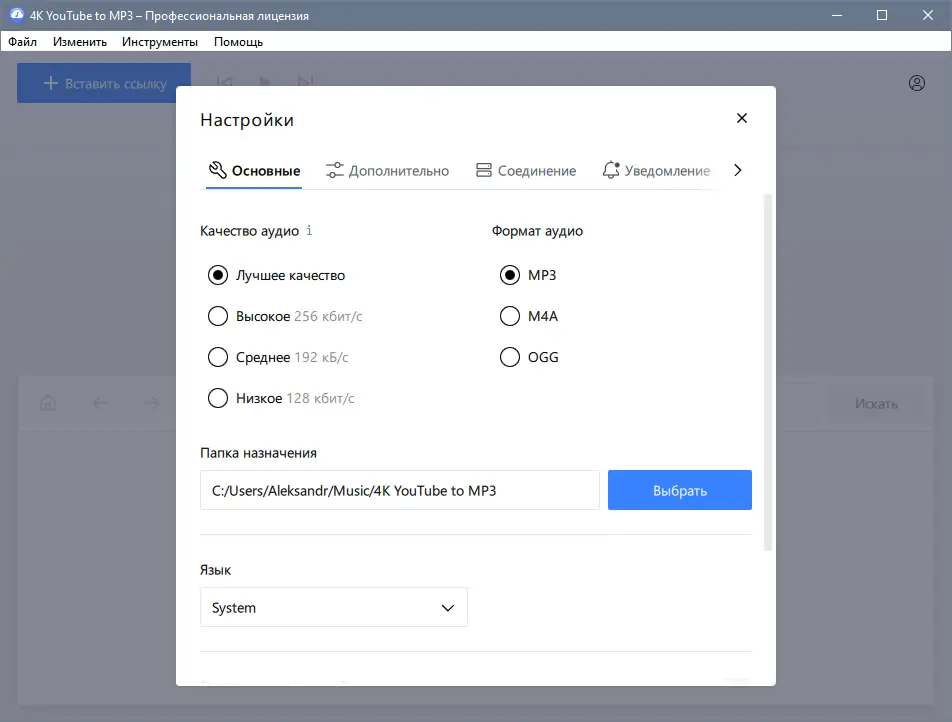This screenshot has height=722, width=952.
Task: Click the browser back arrow
Action: [101, 403]
